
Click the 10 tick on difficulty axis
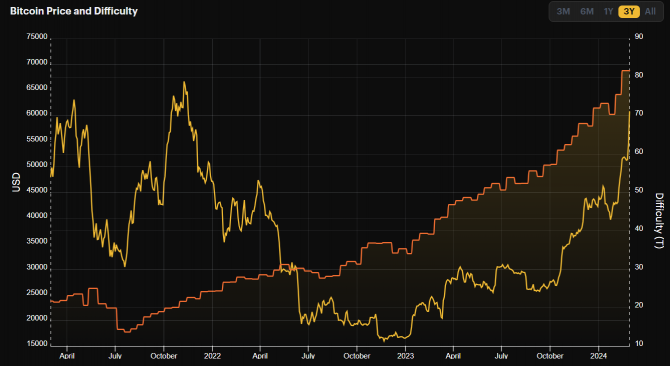point(639,344)
